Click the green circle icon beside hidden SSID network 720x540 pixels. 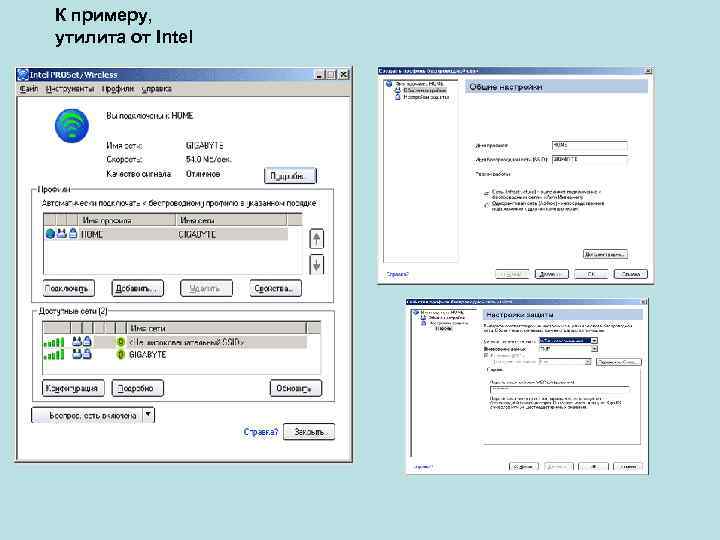coord(120,342)
